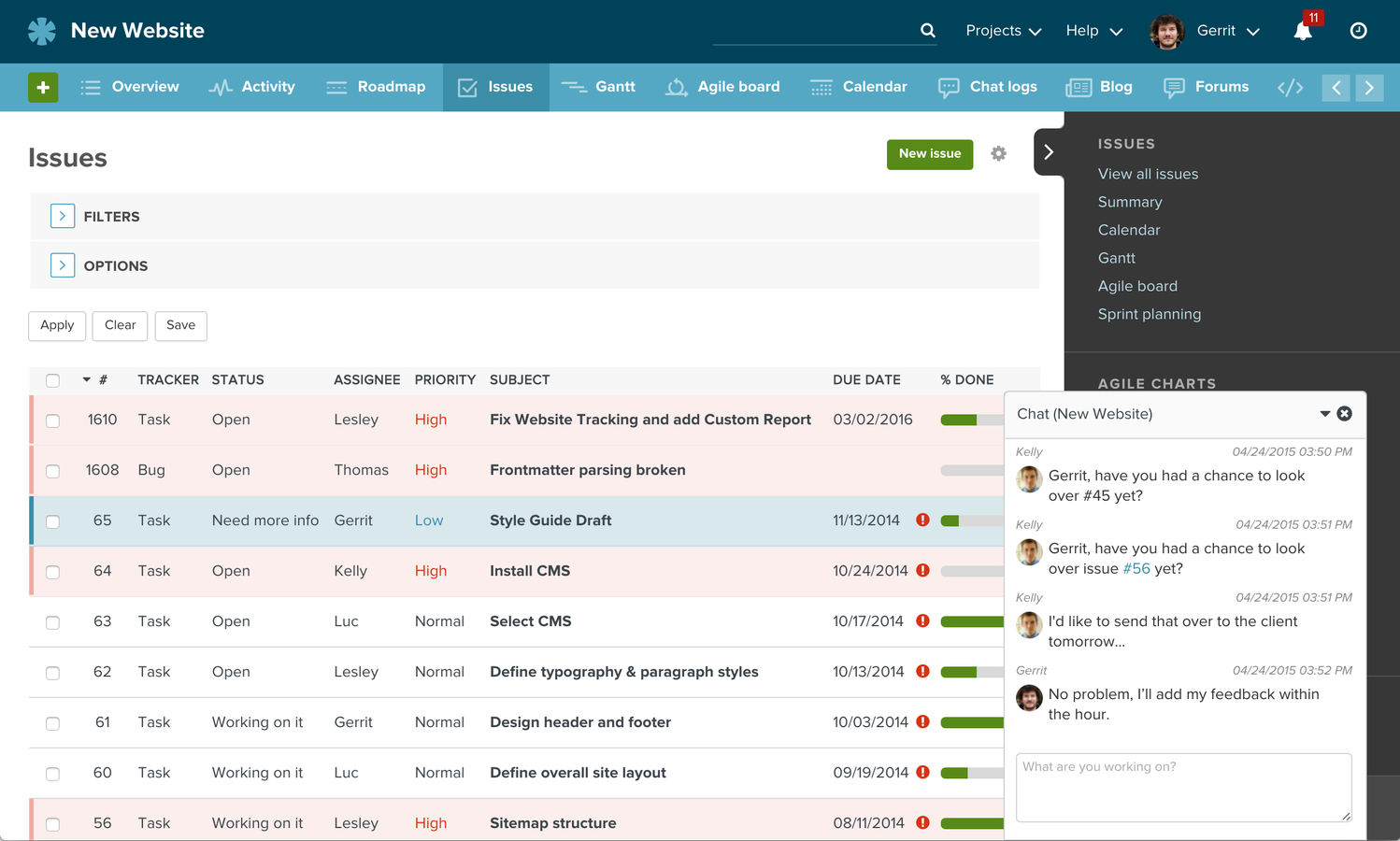Click the clock icon in header
Viewport: 1400px width, 841px height.
[x=1359, y=31]
